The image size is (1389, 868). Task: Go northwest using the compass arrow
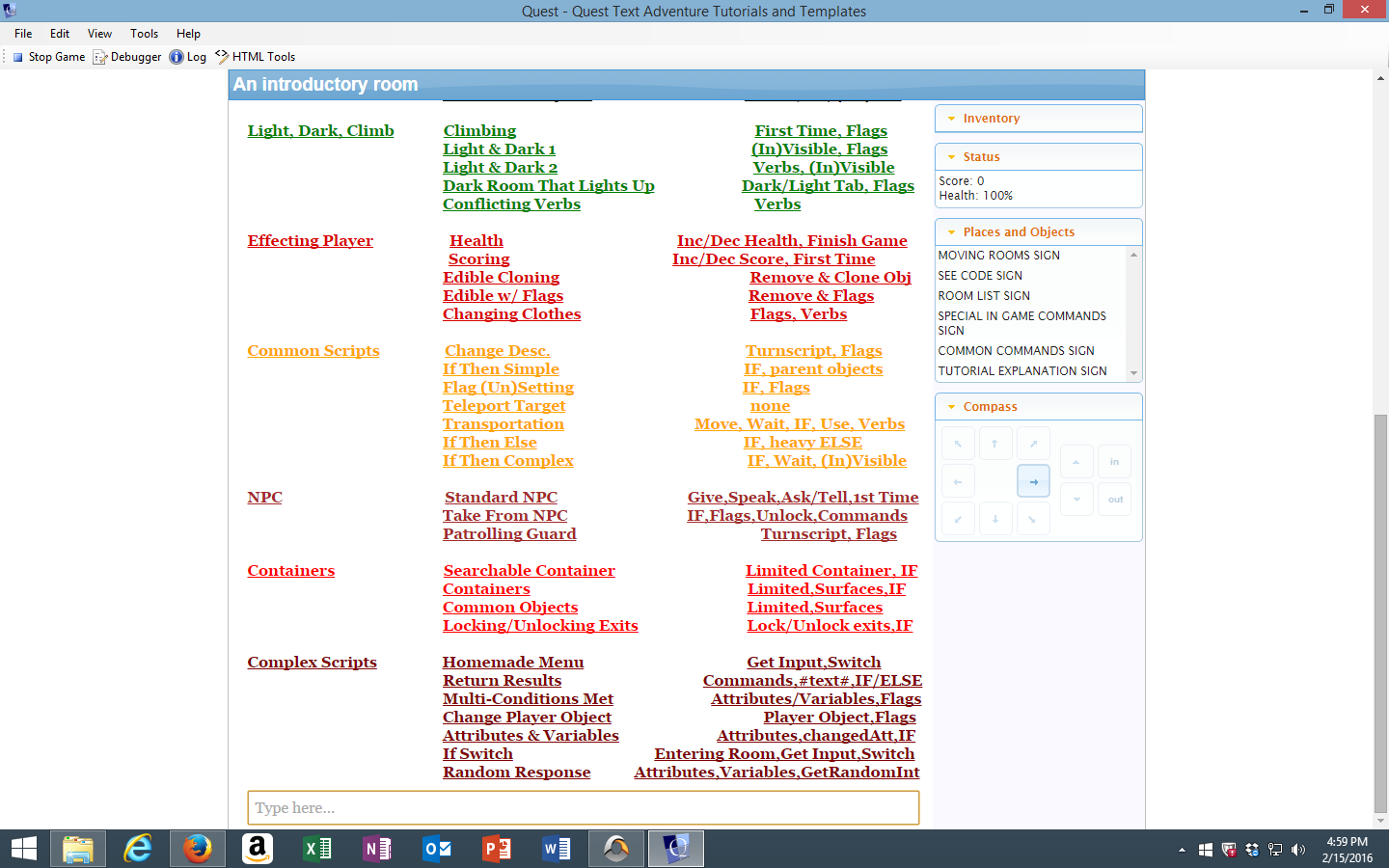coord(958,444)
